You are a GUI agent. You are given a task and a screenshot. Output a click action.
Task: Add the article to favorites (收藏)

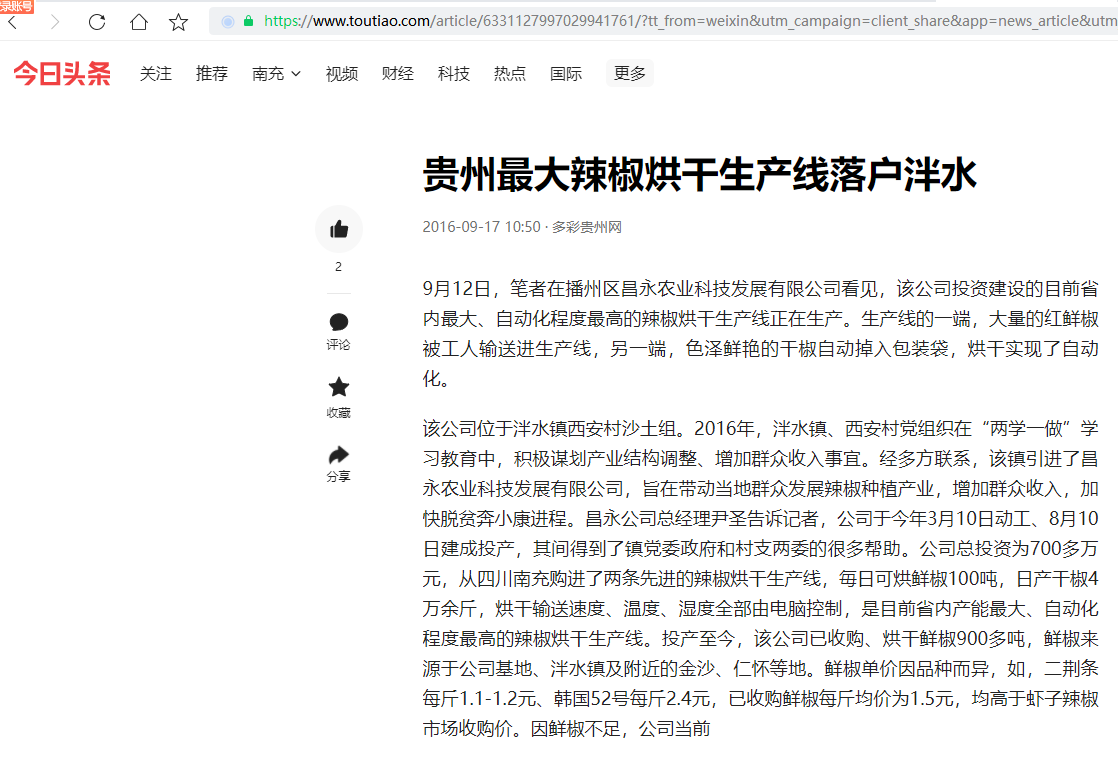[x=339, y=388]
